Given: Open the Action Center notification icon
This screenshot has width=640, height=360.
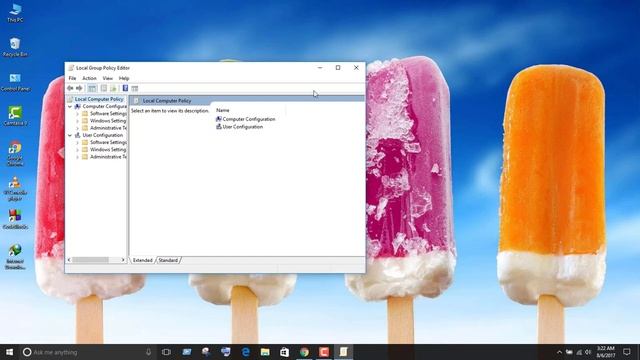Looking at the screenshot, I should [627, 352].
